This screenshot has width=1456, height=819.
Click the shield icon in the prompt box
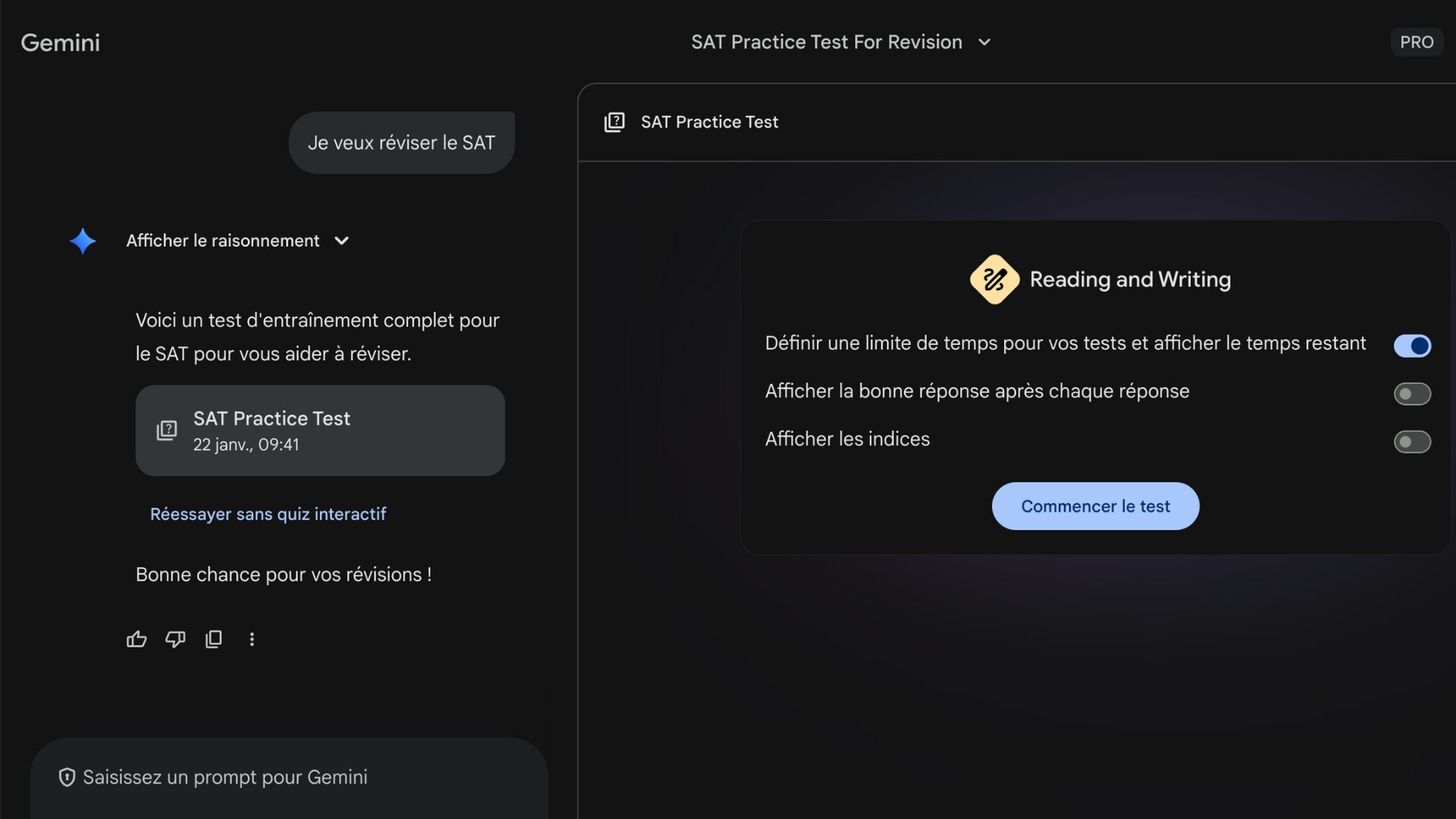[67, 777]
